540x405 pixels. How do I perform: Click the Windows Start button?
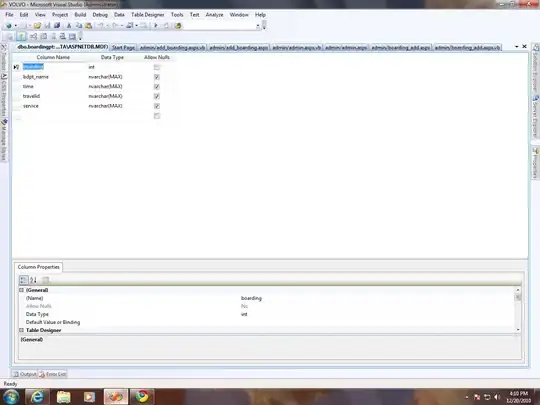[x=11, y=397]
